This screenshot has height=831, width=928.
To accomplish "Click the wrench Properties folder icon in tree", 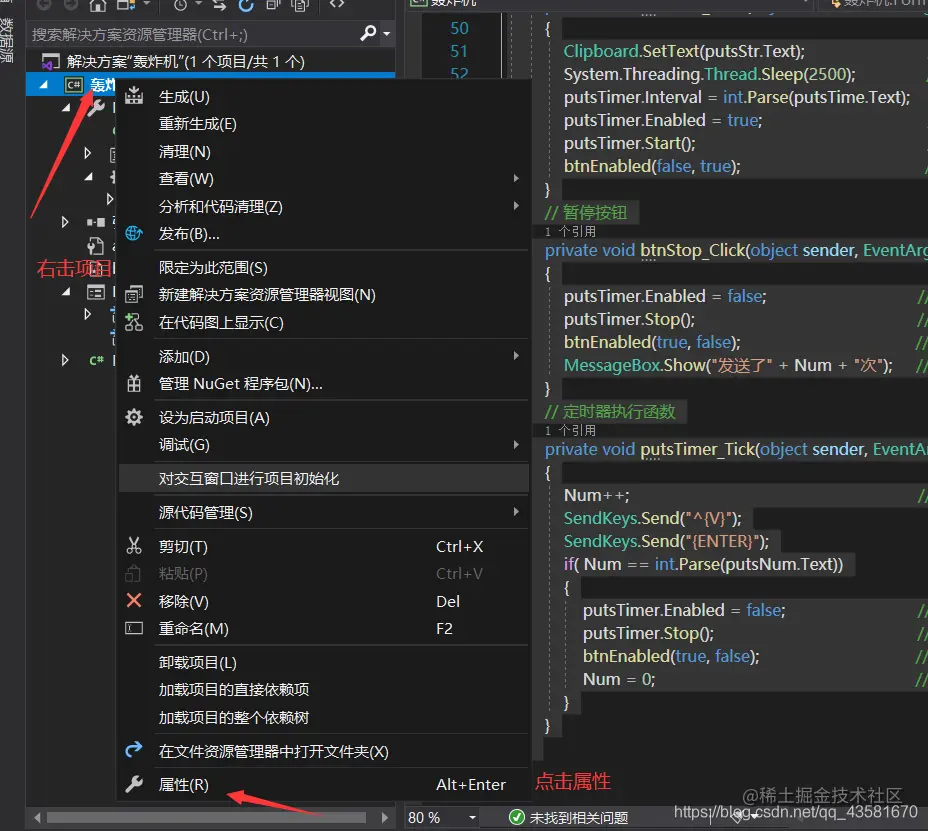I will point(96,108).
